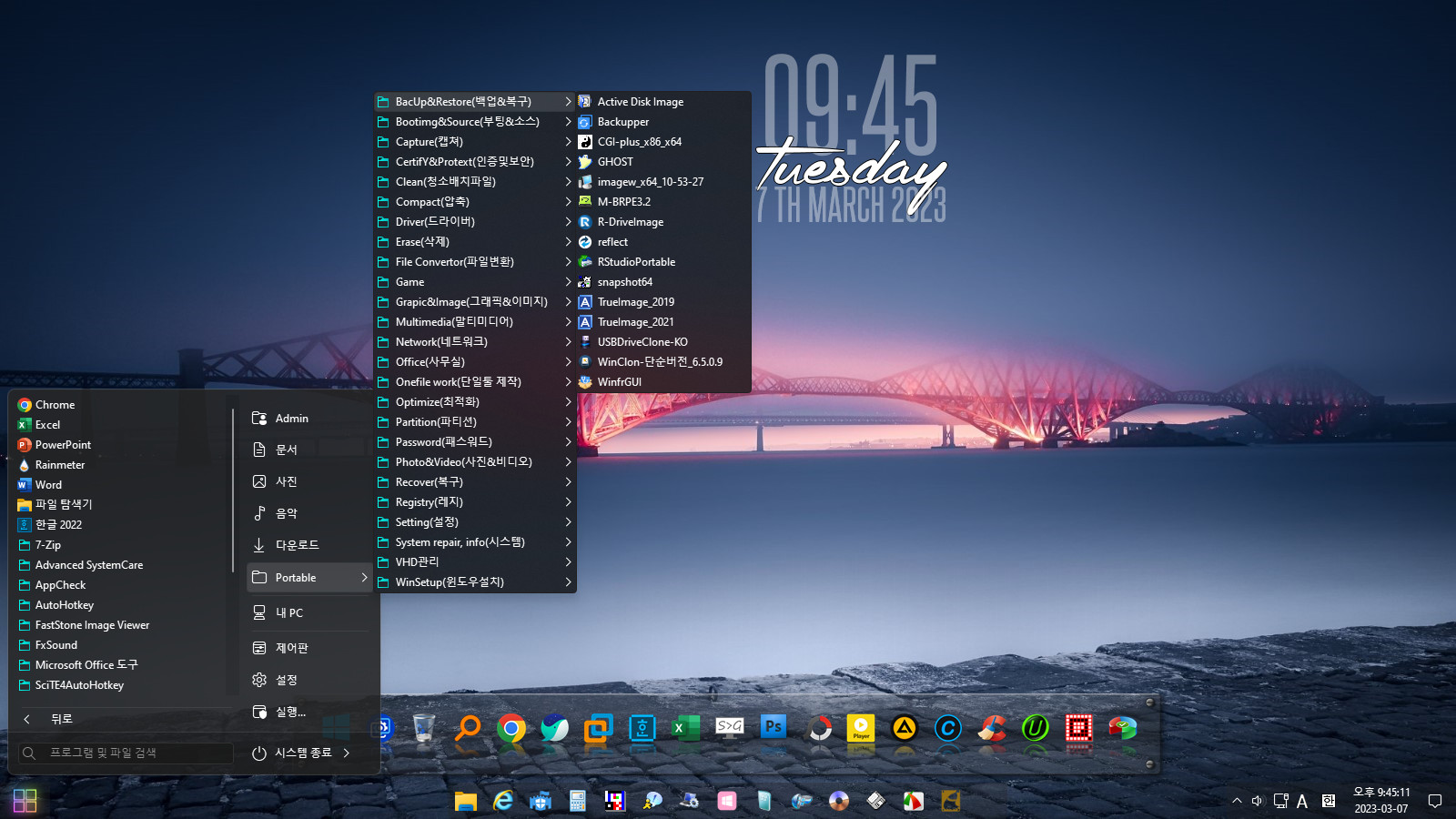Open CGI-plus_x86_x64 tool
Viewport: 1456px width, 819px height.
click(662, 142)
